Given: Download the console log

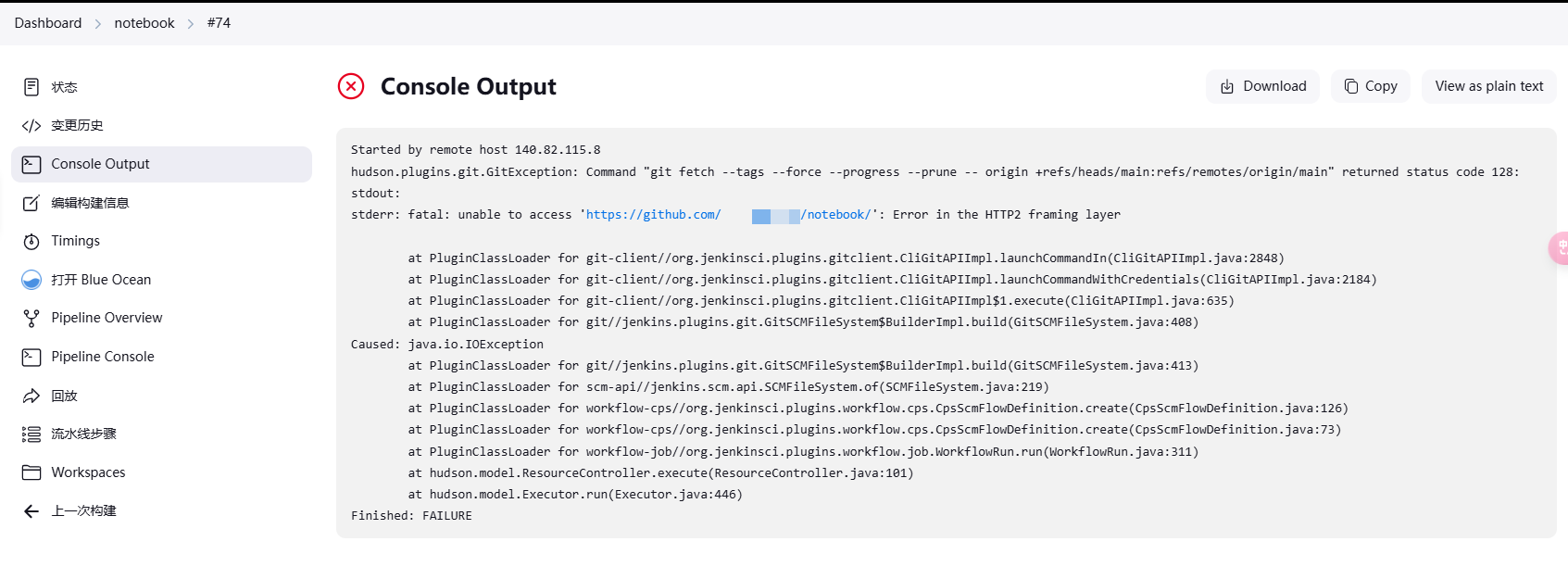Looking at the screenshot, I should coord(1262,86).
